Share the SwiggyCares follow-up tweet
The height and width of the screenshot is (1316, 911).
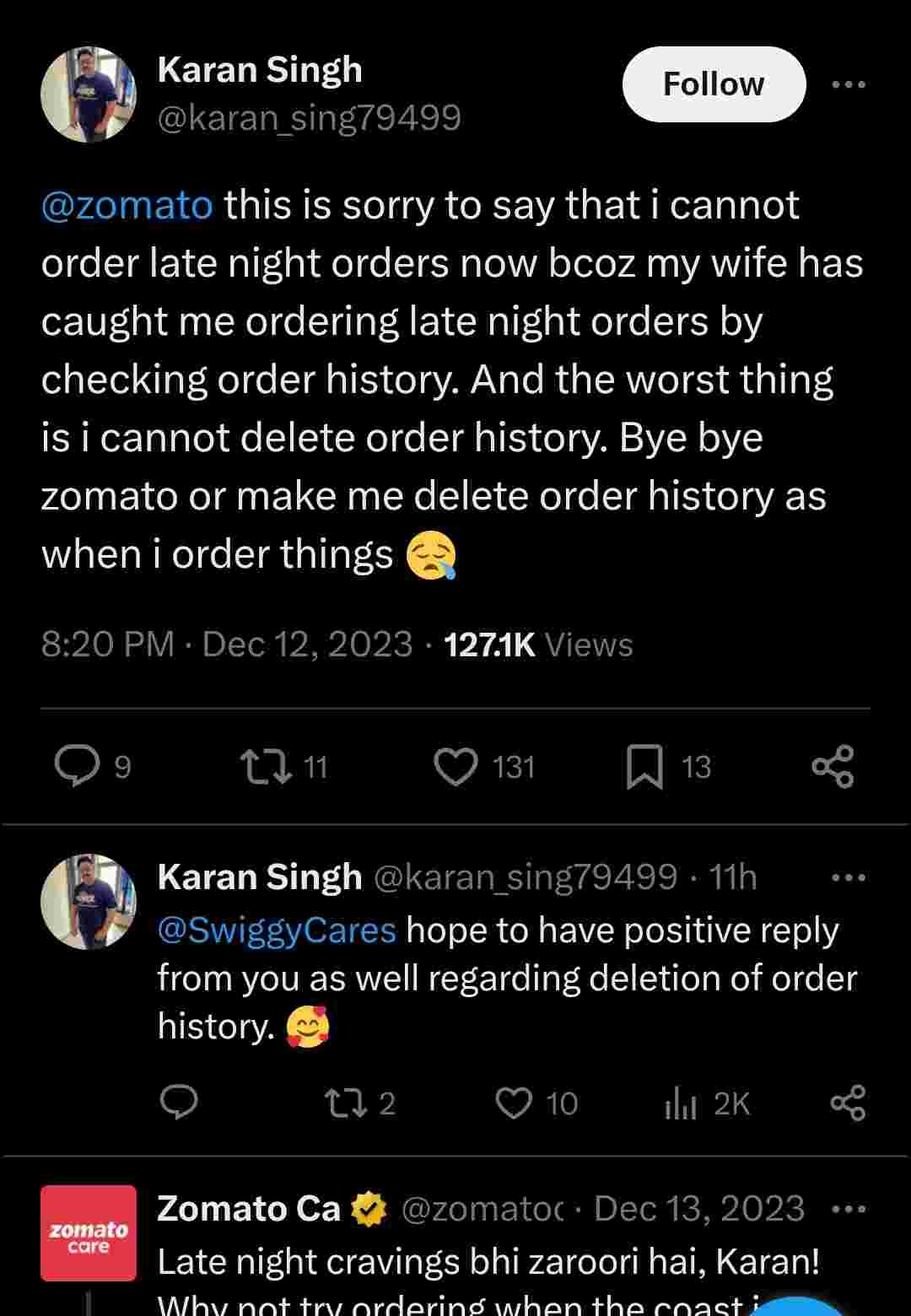click(x=848, y=1103)
